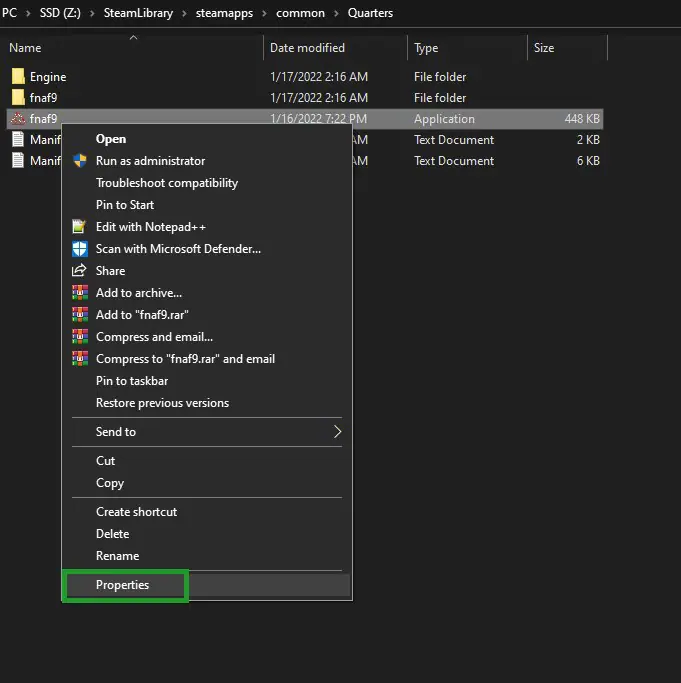This screenshot has height=683, width=681.
Task: Expand the chevron after SteamLibrary
Action: click(x=184, y=14)
